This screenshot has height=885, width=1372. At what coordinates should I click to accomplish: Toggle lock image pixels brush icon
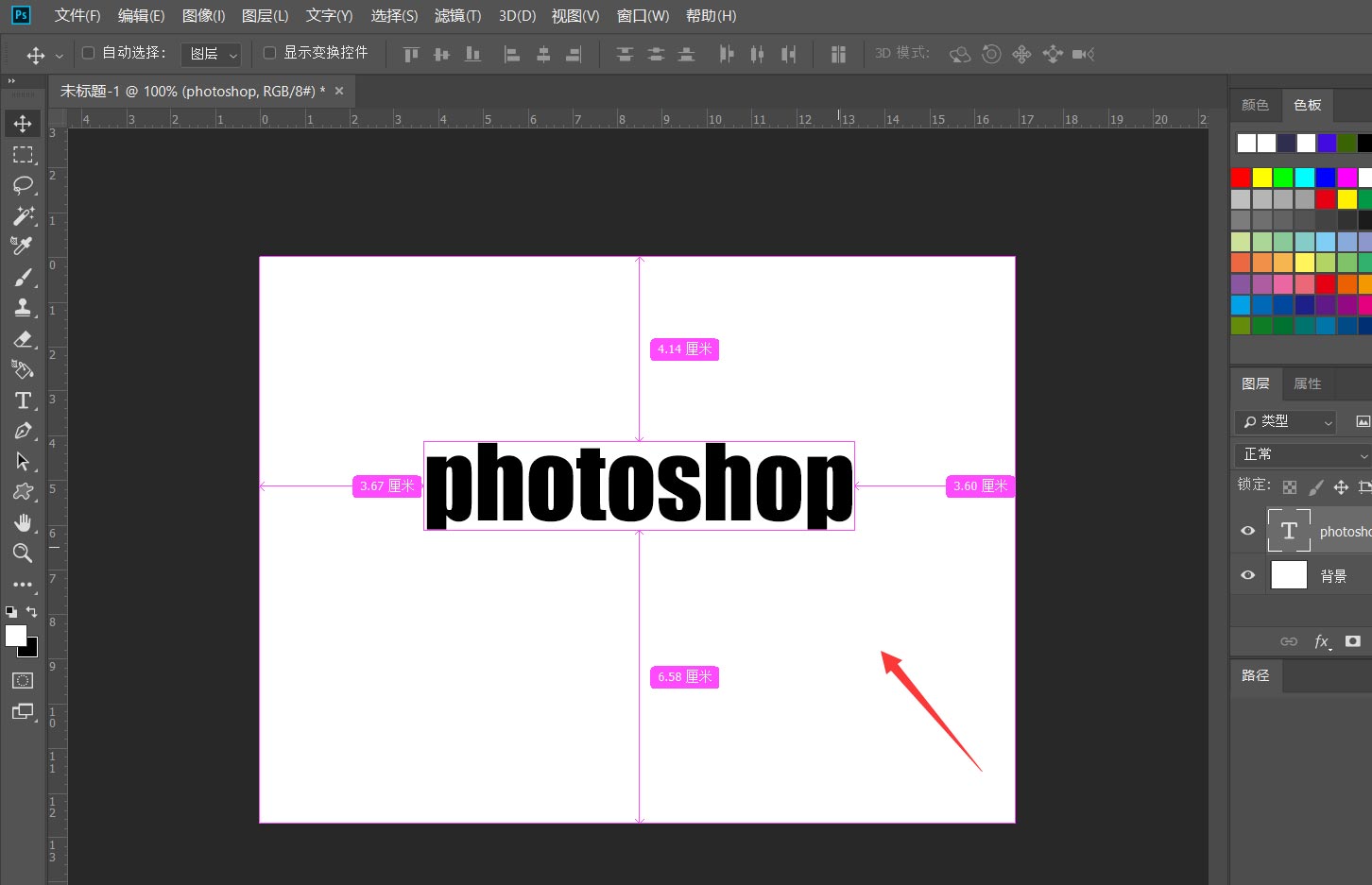(1315, 487)
